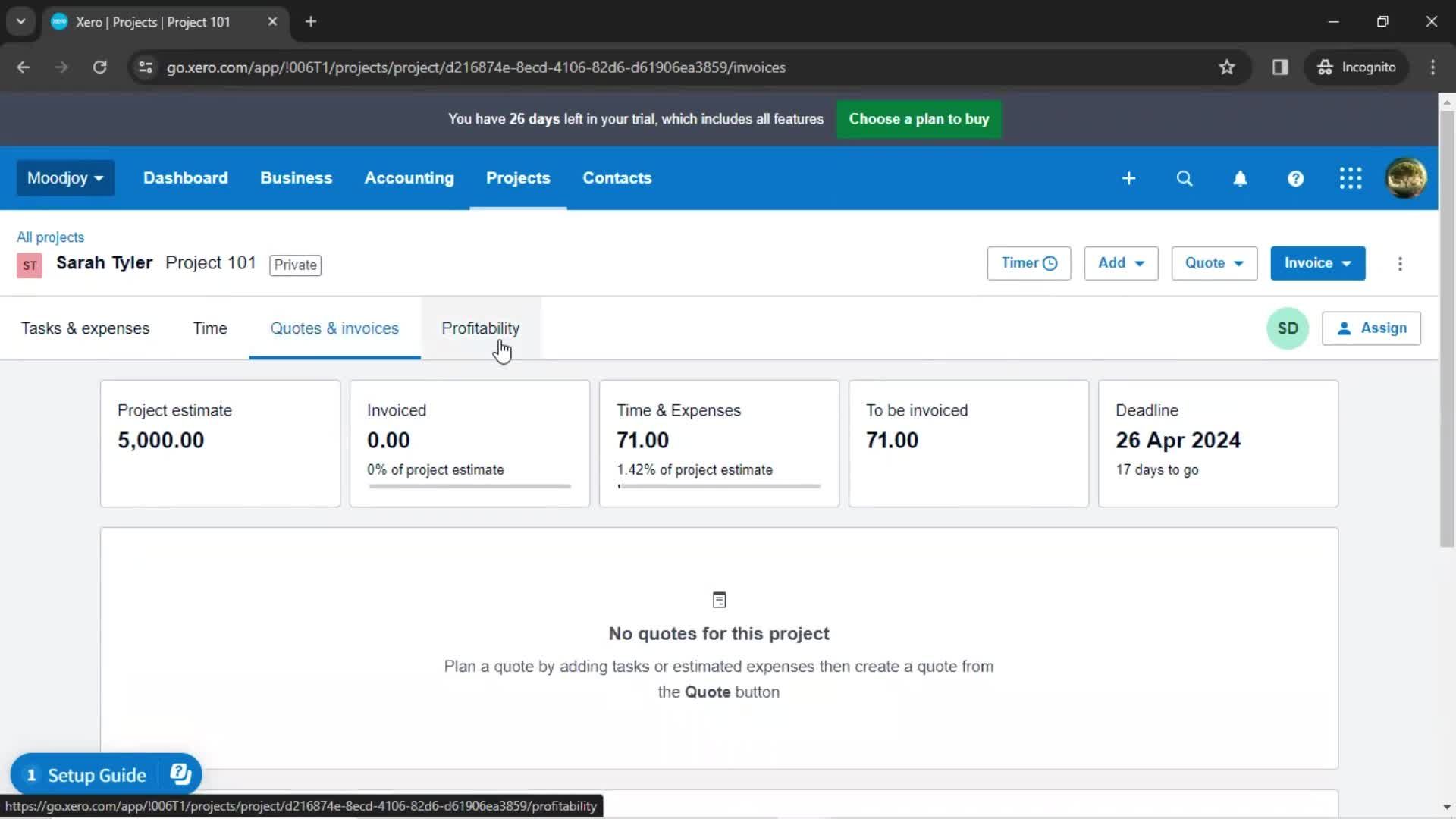Click the browser address bar URL
The width and height of the screenshot is (1456, 819).
pyautogui.click(x=475, y=67)
